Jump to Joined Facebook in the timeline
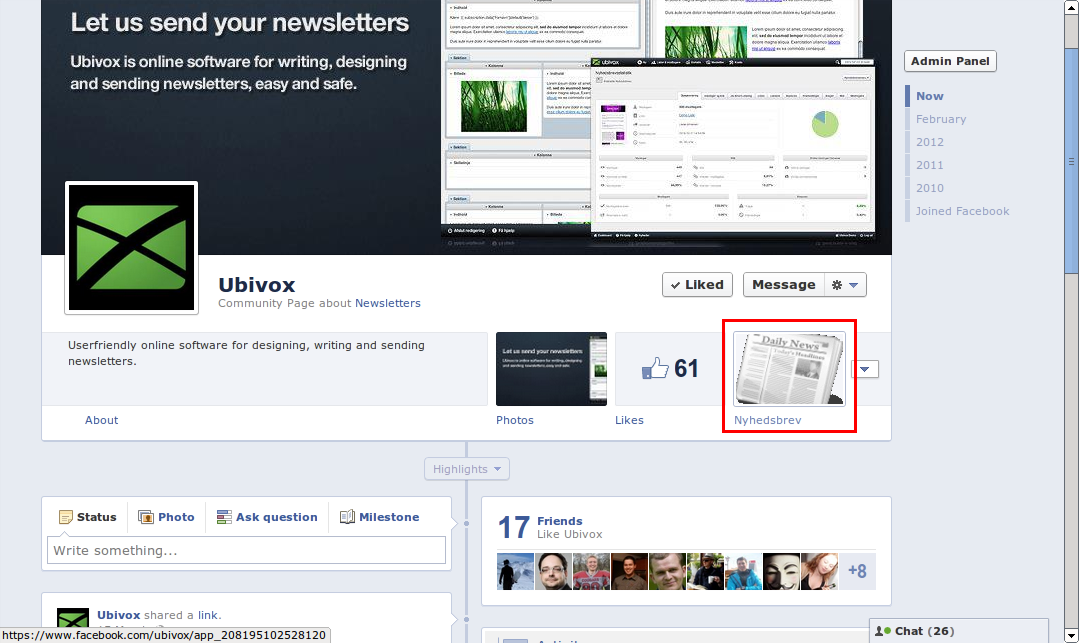 (962, 211)
